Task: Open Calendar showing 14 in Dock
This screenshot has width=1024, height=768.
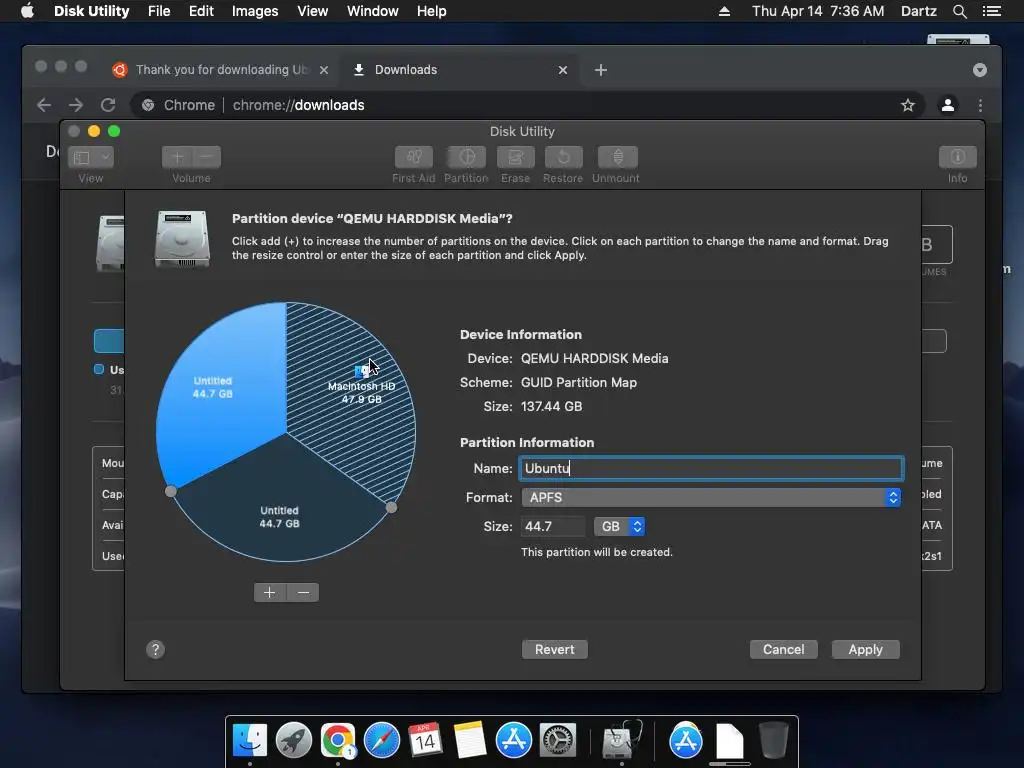Action: [x=425, y=741]
